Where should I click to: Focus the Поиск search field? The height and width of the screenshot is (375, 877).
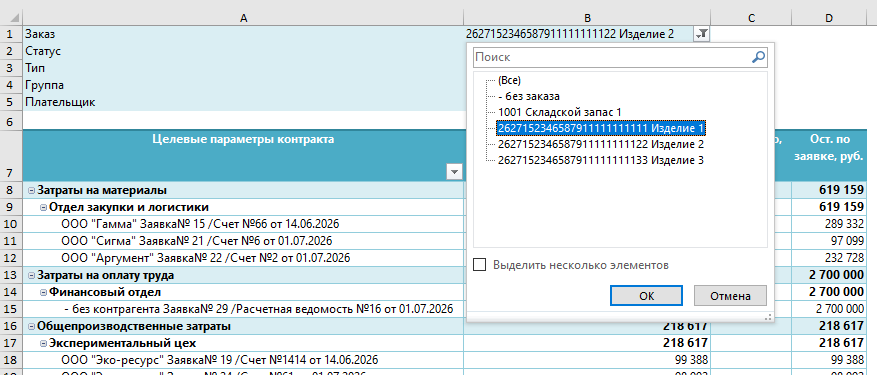pos(620,57)
